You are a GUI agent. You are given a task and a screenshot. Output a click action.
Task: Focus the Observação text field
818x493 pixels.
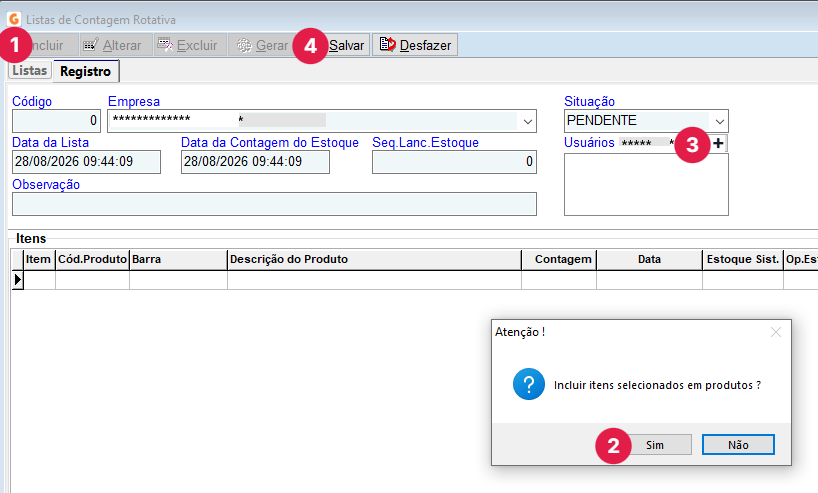click(x=274, y=204)
